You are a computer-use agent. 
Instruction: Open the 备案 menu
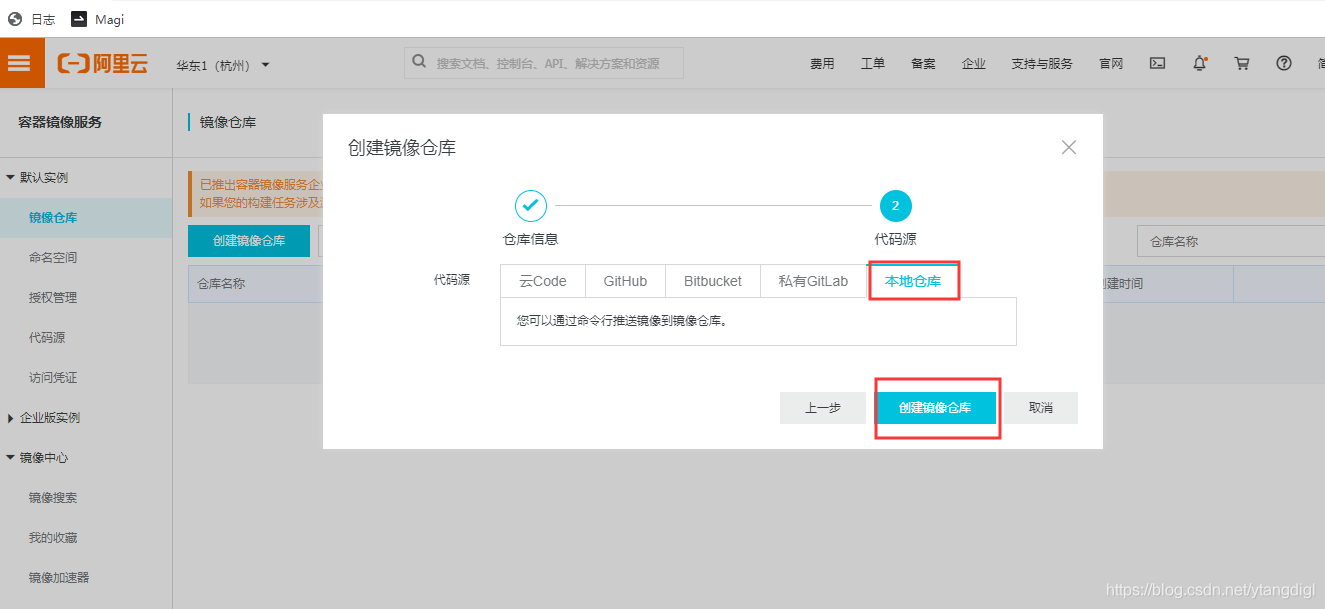[923, 64]
